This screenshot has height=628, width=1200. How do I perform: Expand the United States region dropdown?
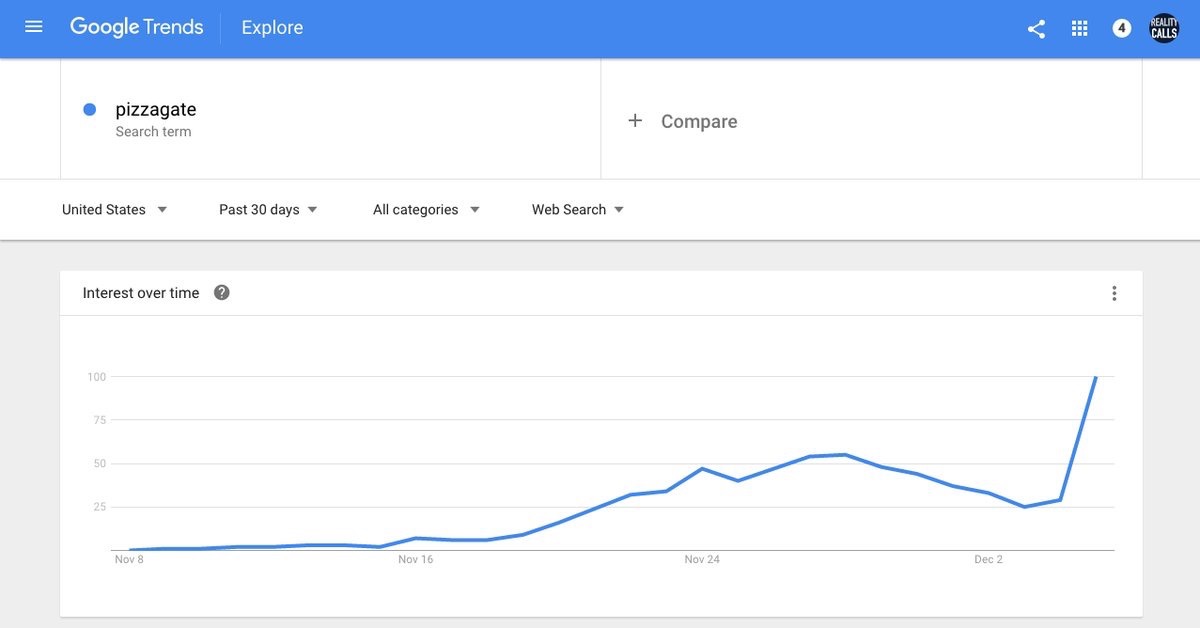pyautogui.click(x=114, y=210)
